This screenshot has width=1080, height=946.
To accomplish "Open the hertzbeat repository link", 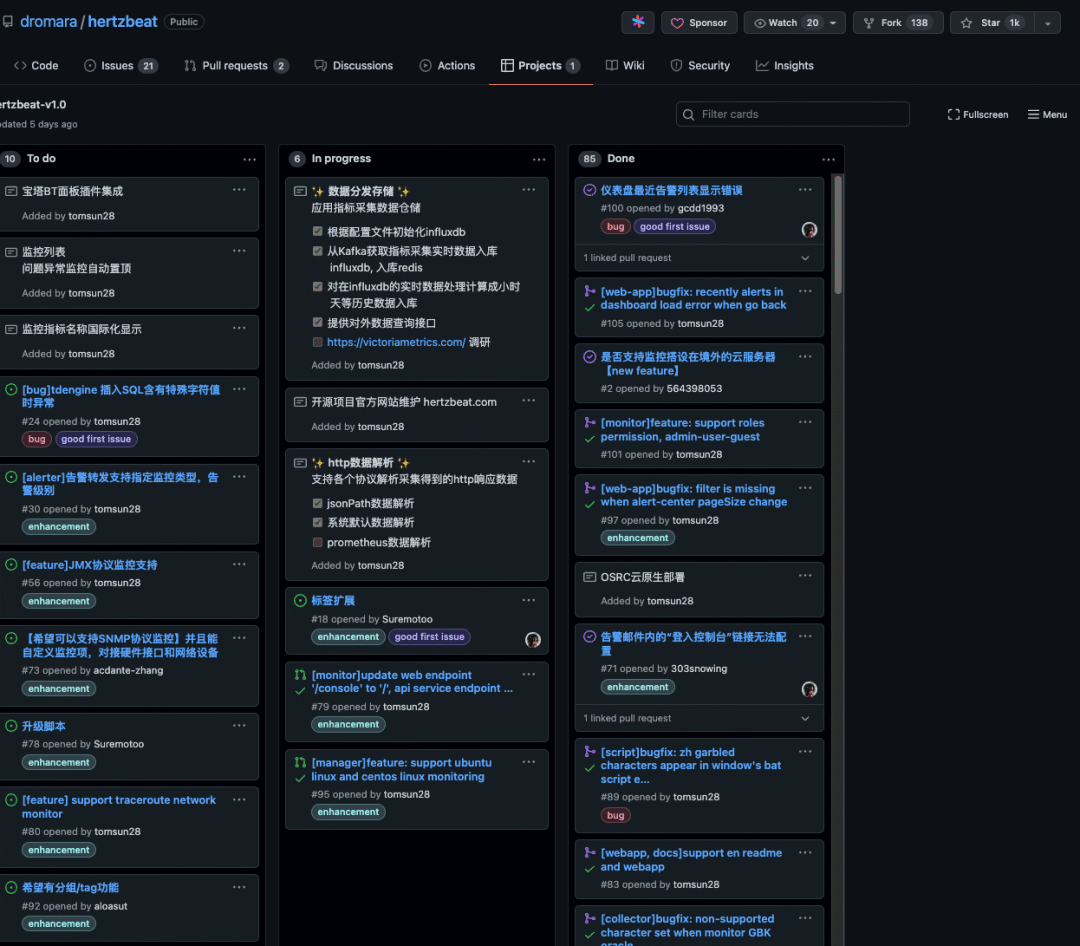I will point(123,21).
